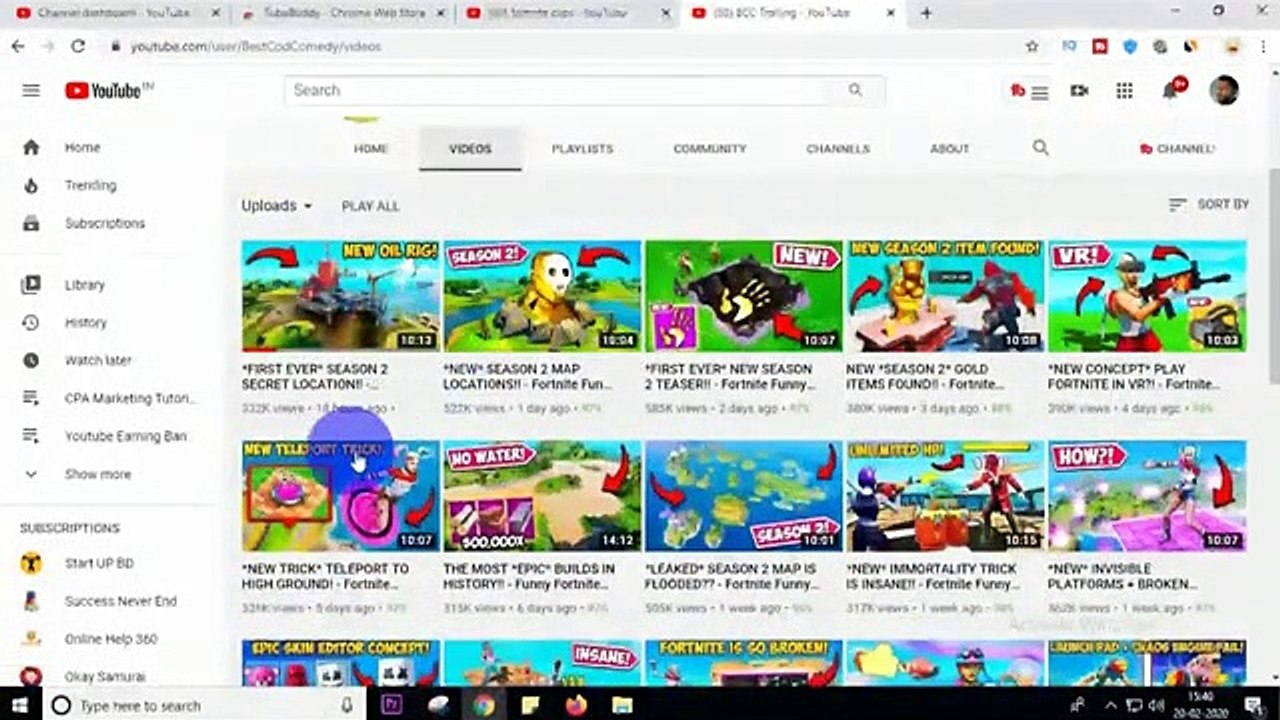This screenshot has height=720, width=1280.
Task: Click the browser address bar
Action: tap(560, 46)
